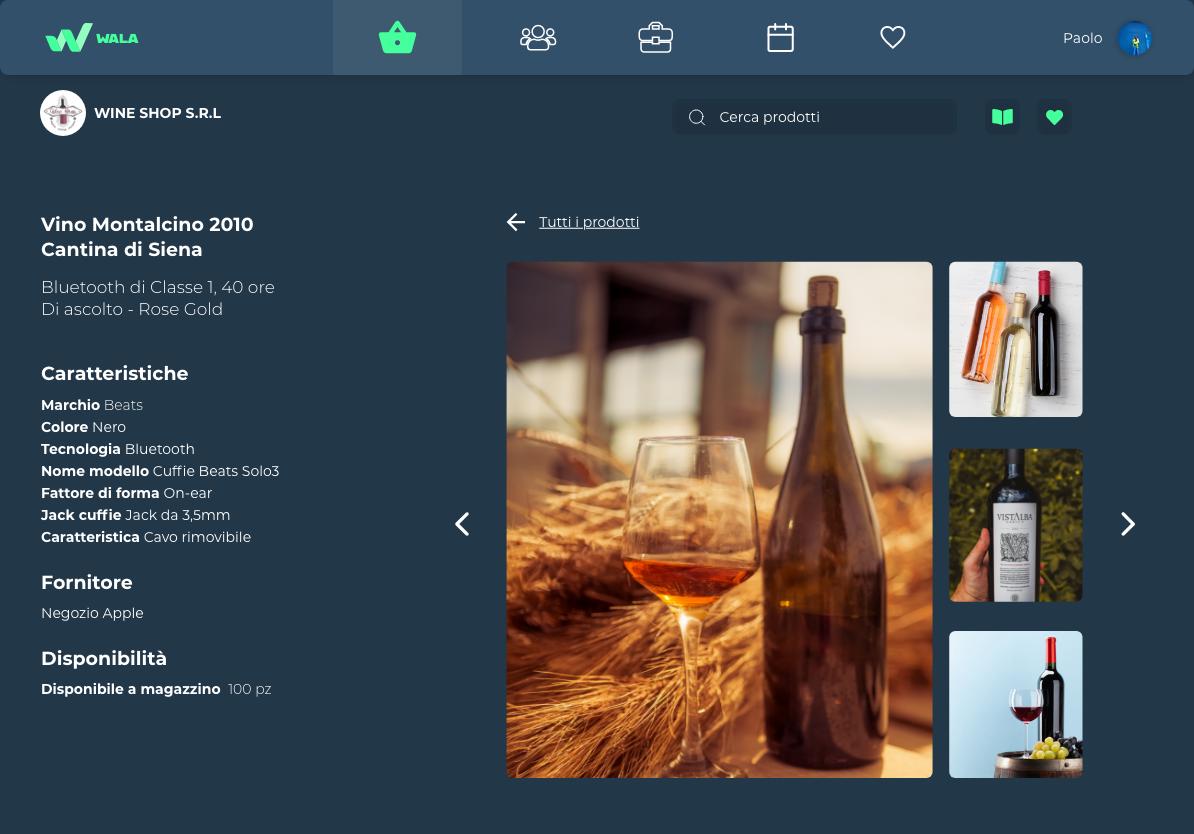Click the WALA logo
1194x834 pixels.
pyautogui.click(x=92, y=37)
